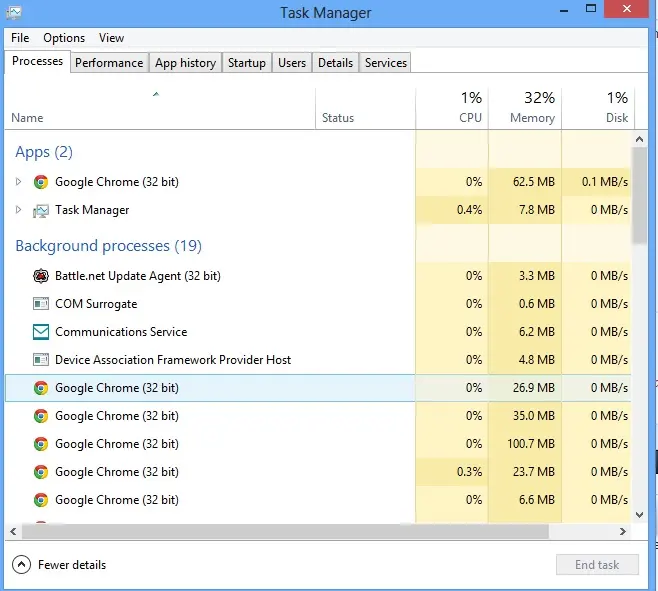Click the 0.6 MB memory value
Screen dimensions: 658x591
(x=537, y=303)
